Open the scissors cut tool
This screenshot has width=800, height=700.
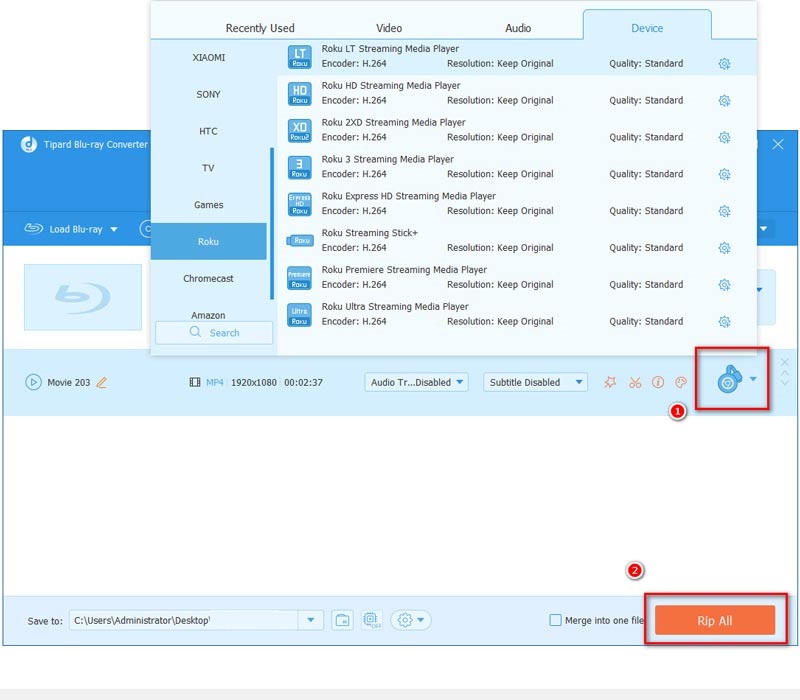click(x=635, y=382)
